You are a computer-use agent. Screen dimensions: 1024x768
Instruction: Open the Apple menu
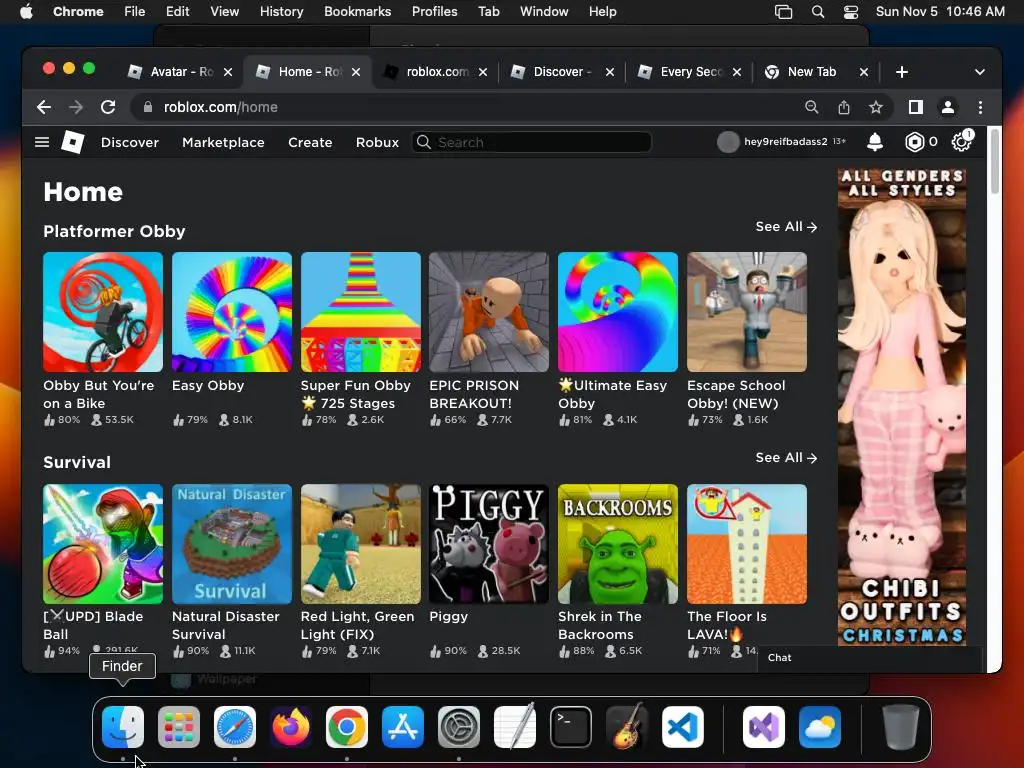point(26,12)
